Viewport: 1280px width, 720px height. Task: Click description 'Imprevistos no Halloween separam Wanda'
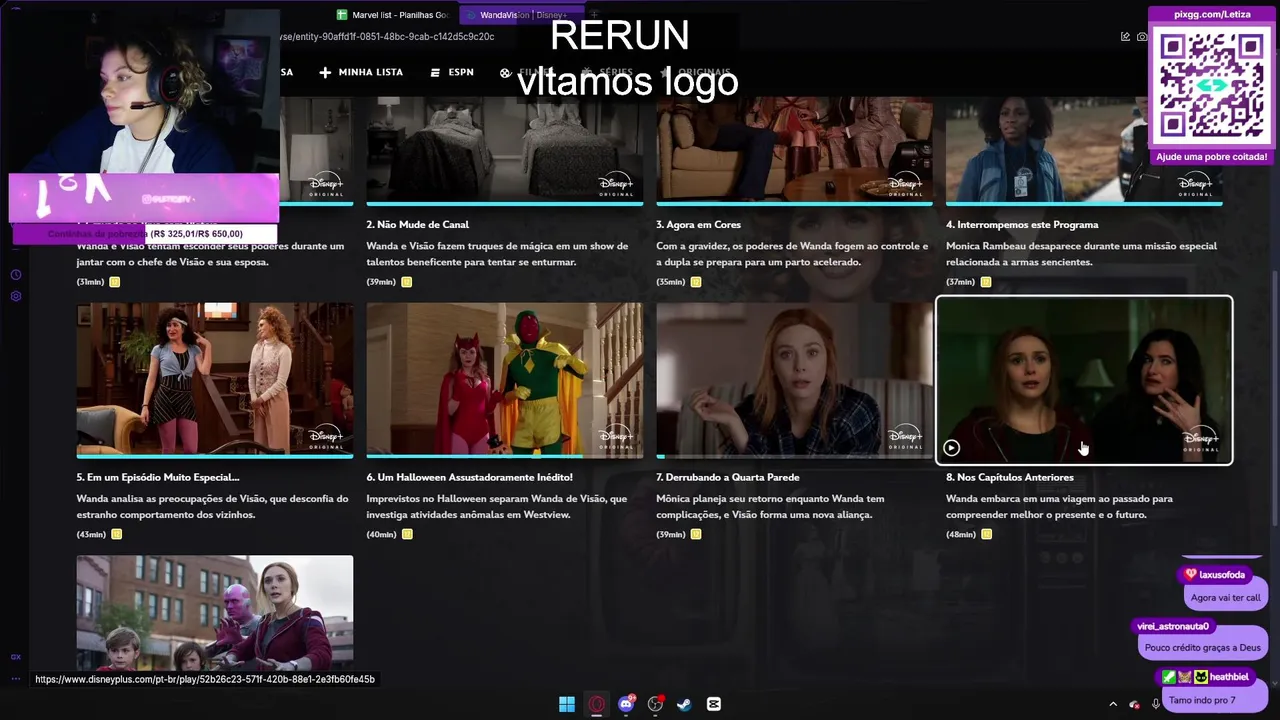click(497, 506)
